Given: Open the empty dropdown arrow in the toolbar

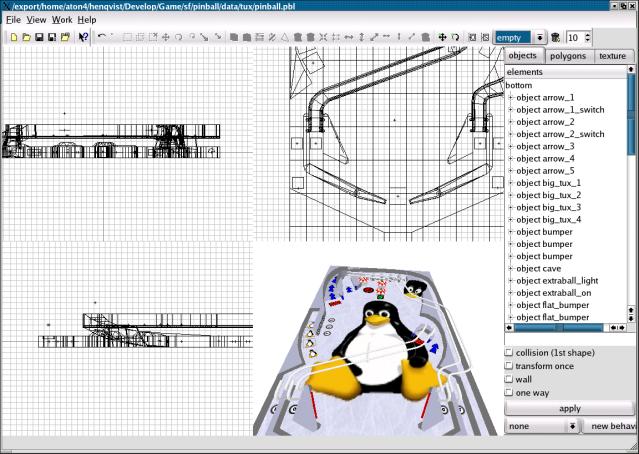Looking at the screenshot, I should click(540, 37).
